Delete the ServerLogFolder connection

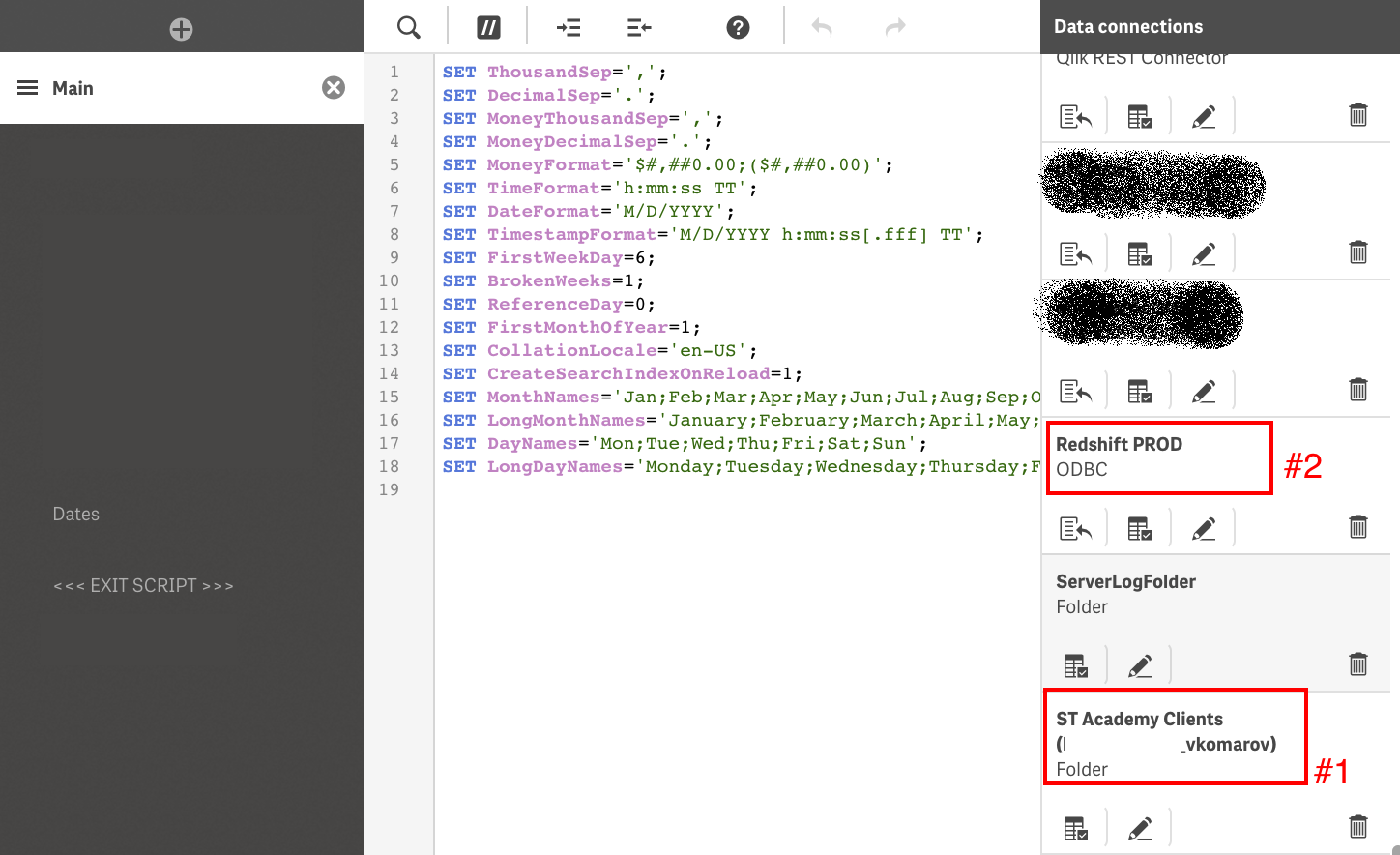click(x=1358, y=664)
